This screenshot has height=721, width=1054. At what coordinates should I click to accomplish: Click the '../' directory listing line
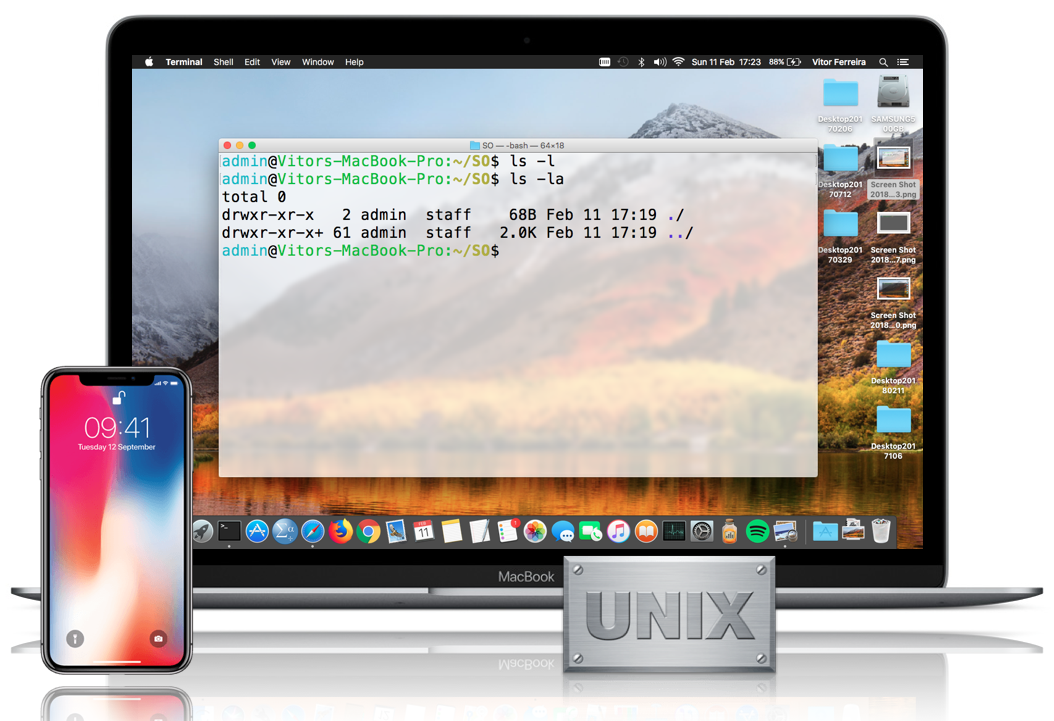click(x=458, y=232)
